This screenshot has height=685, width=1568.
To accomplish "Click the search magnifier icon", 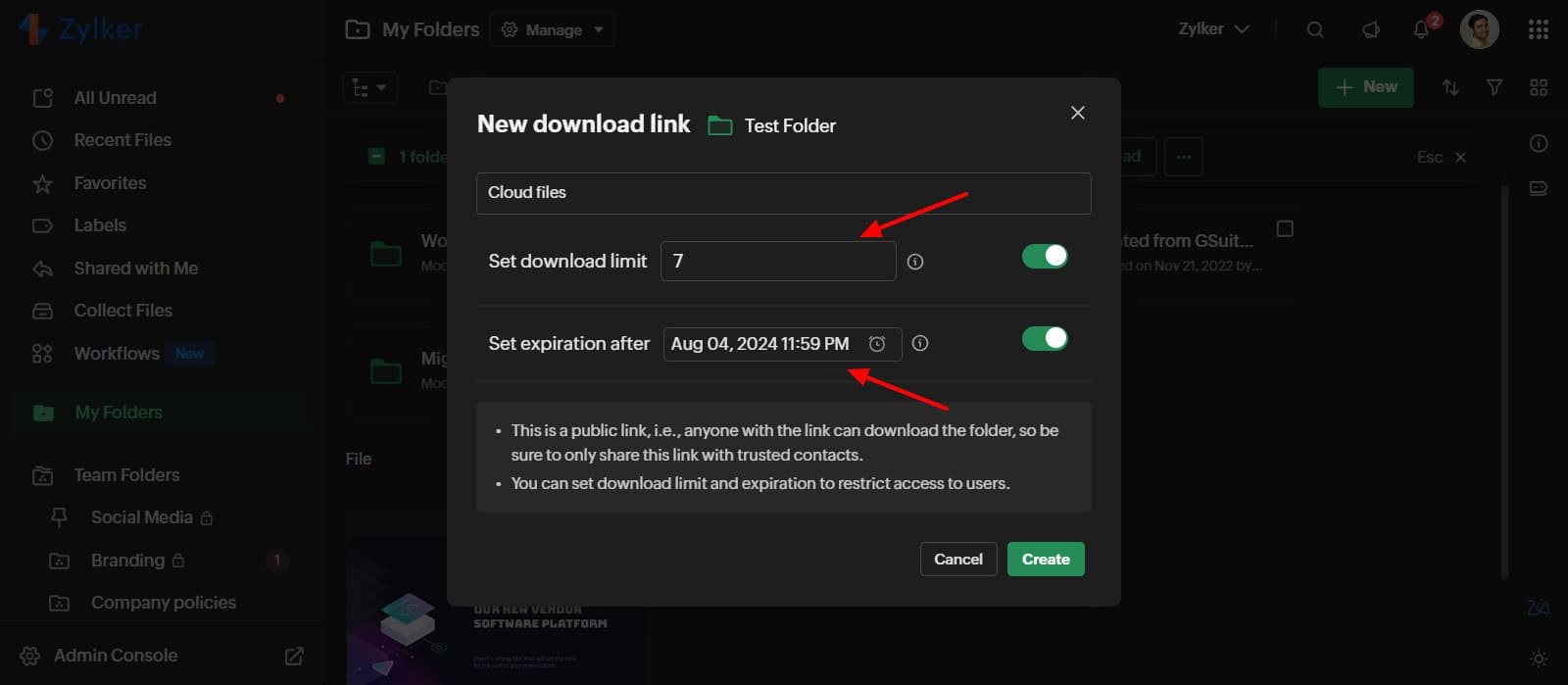I will (x=1315, y=30).
